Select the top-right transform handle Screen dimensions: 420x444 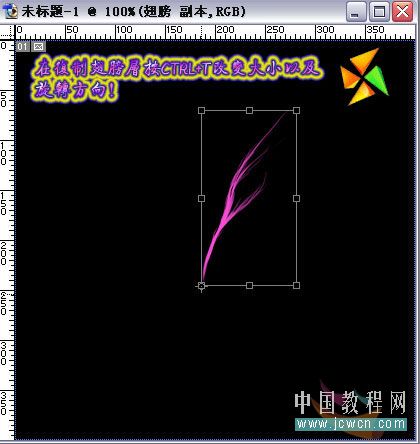[x=296, y=110]
